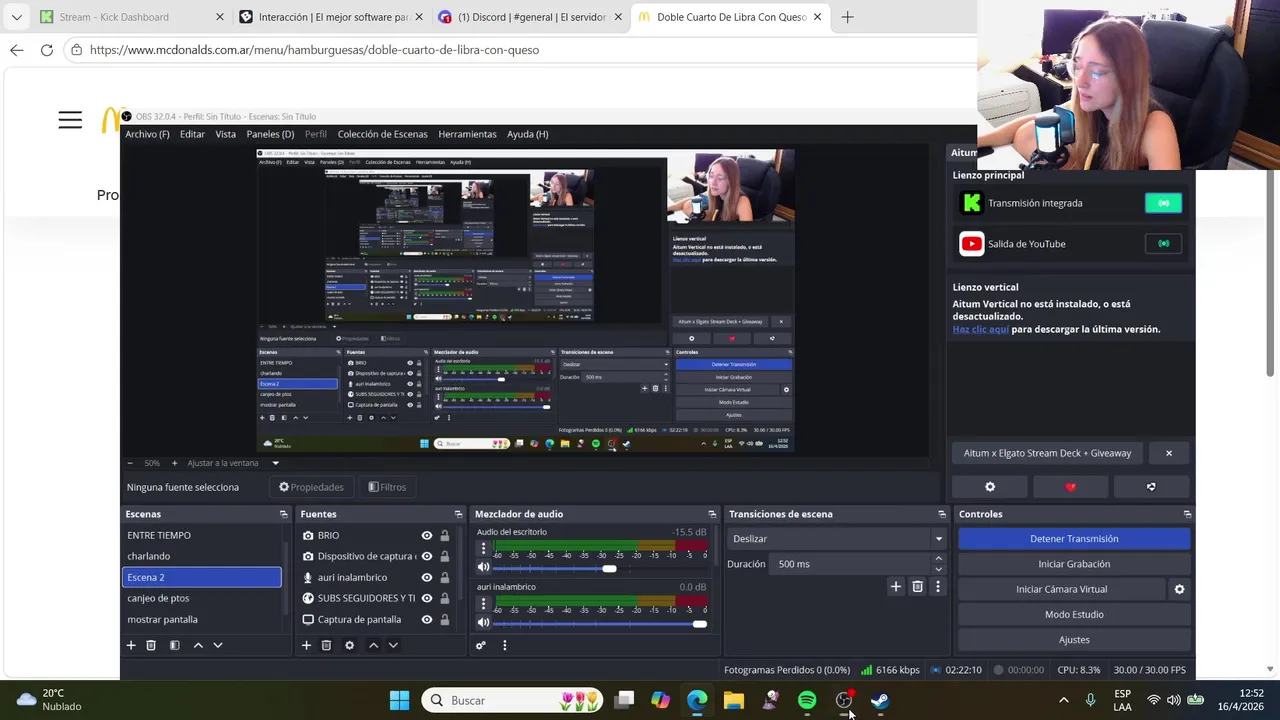1280x720 pixels.
Task: Add a source with plus icon in Fuentes
Action: pyautogui.click(x=306, y=645)
